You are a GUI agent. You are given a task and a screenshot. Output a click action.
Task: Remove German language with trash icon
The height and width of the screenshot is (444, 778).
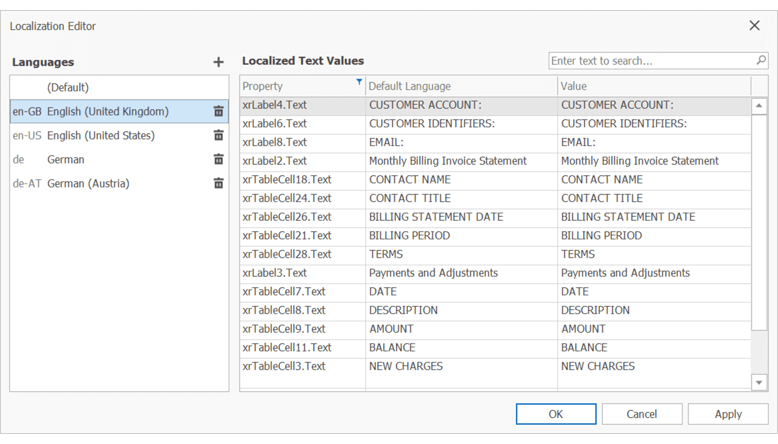218,159
